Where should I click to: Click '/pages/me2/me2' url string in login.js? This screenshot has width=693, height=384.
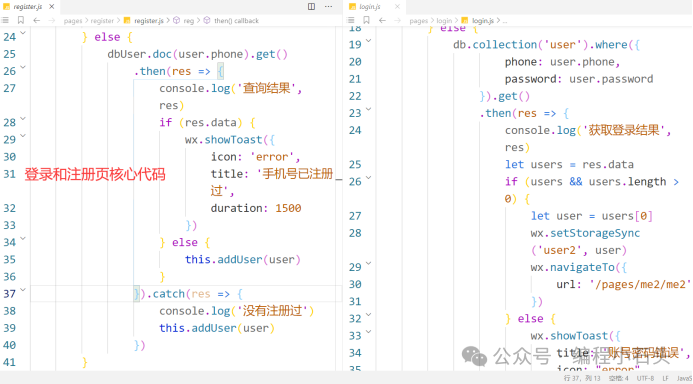pyautogui.click(x=640, y=285)
